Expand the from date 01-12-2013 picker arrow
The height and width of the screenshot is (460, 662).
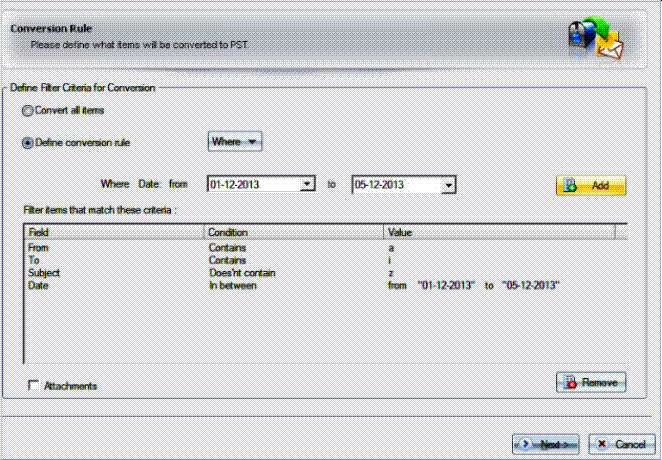tap(307, 184)
